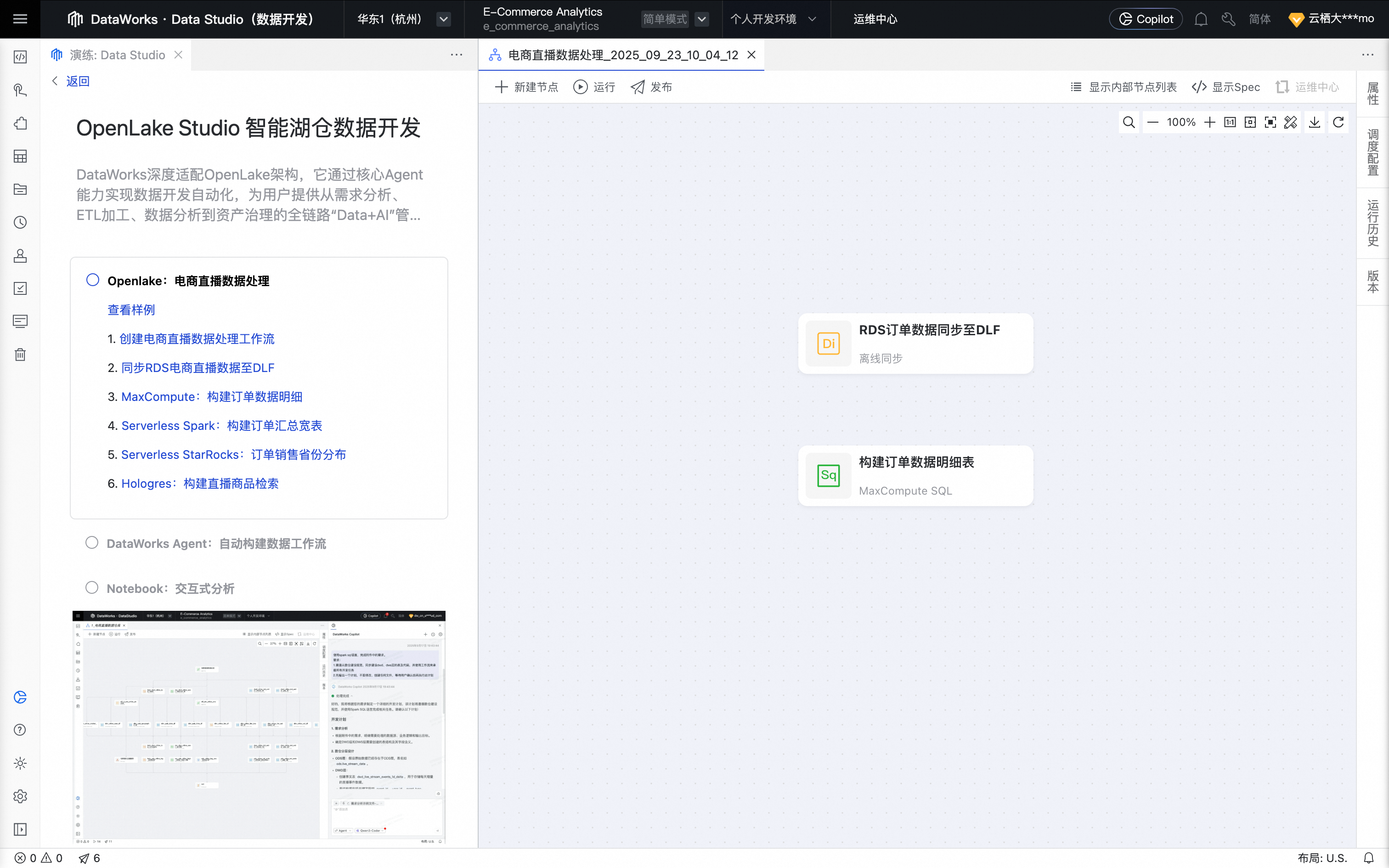Click the download canvas icon
The image size is (1389, 868).
click(1315, 122)
